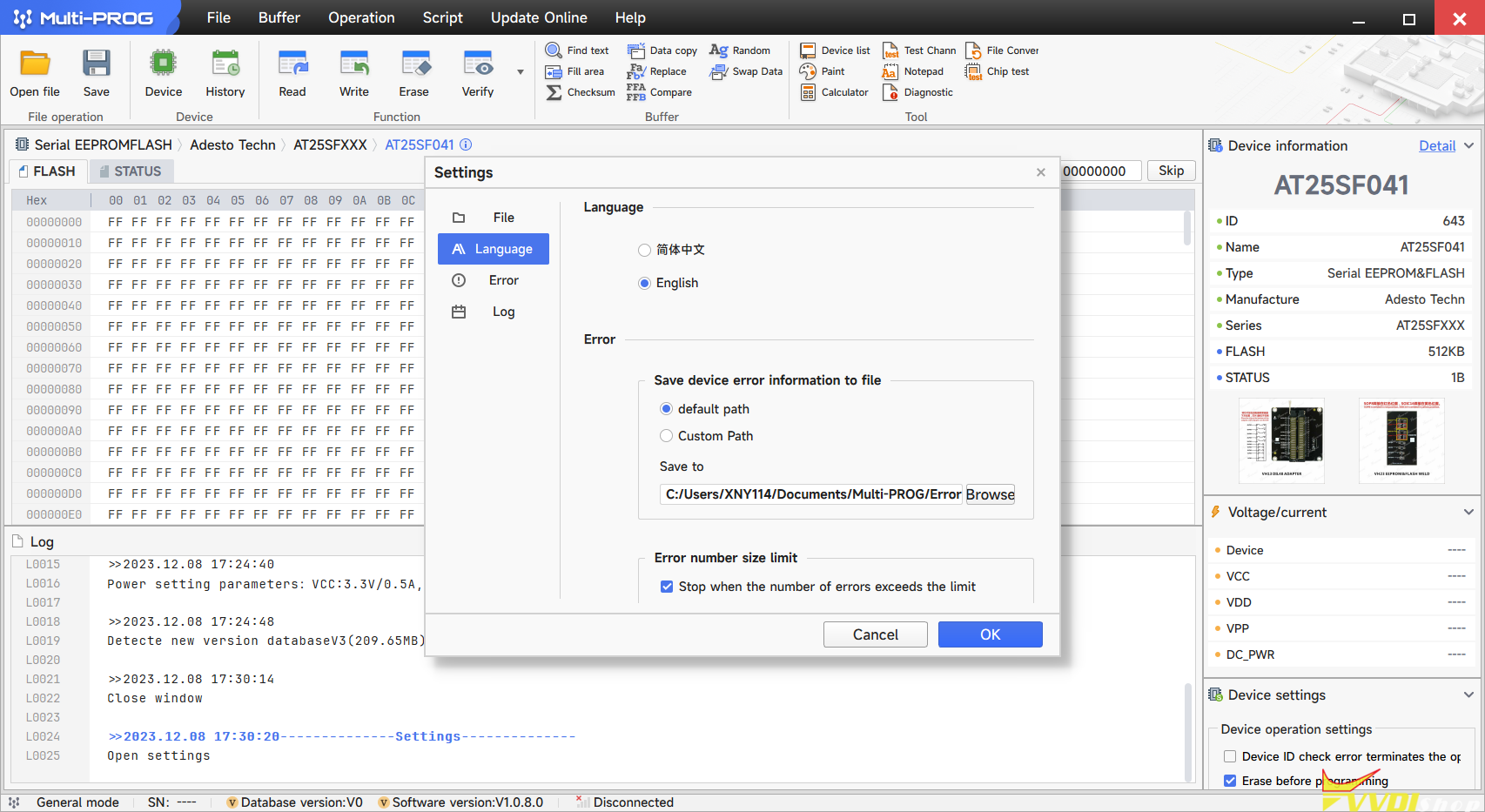Expand the Function toolbar dropdown arrow
Viewport: 1485px width, 812px height.
point(521,72)
